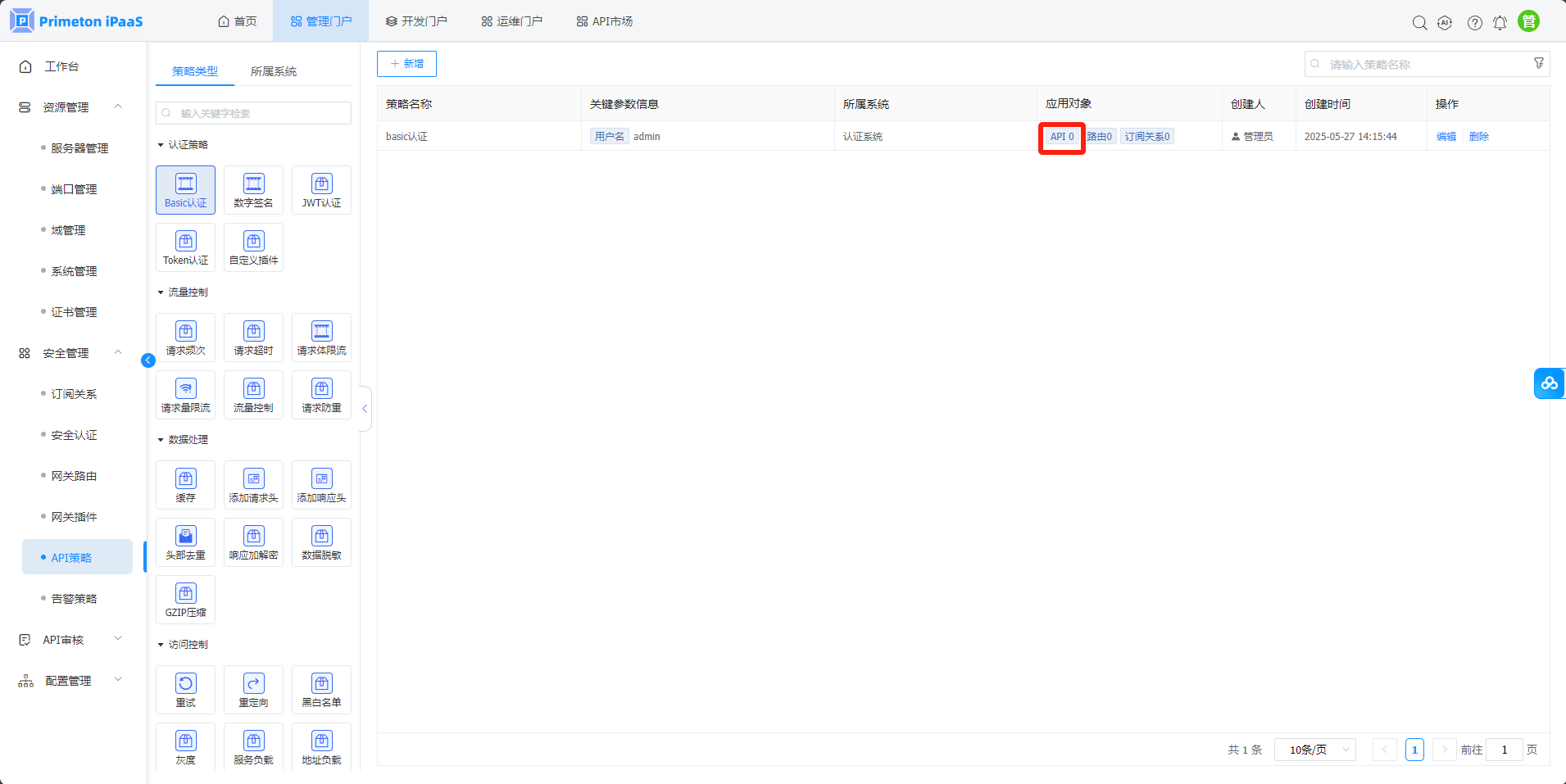Select the JWT认证 policy icon
1566x784 pixels.
coord(321,190)
